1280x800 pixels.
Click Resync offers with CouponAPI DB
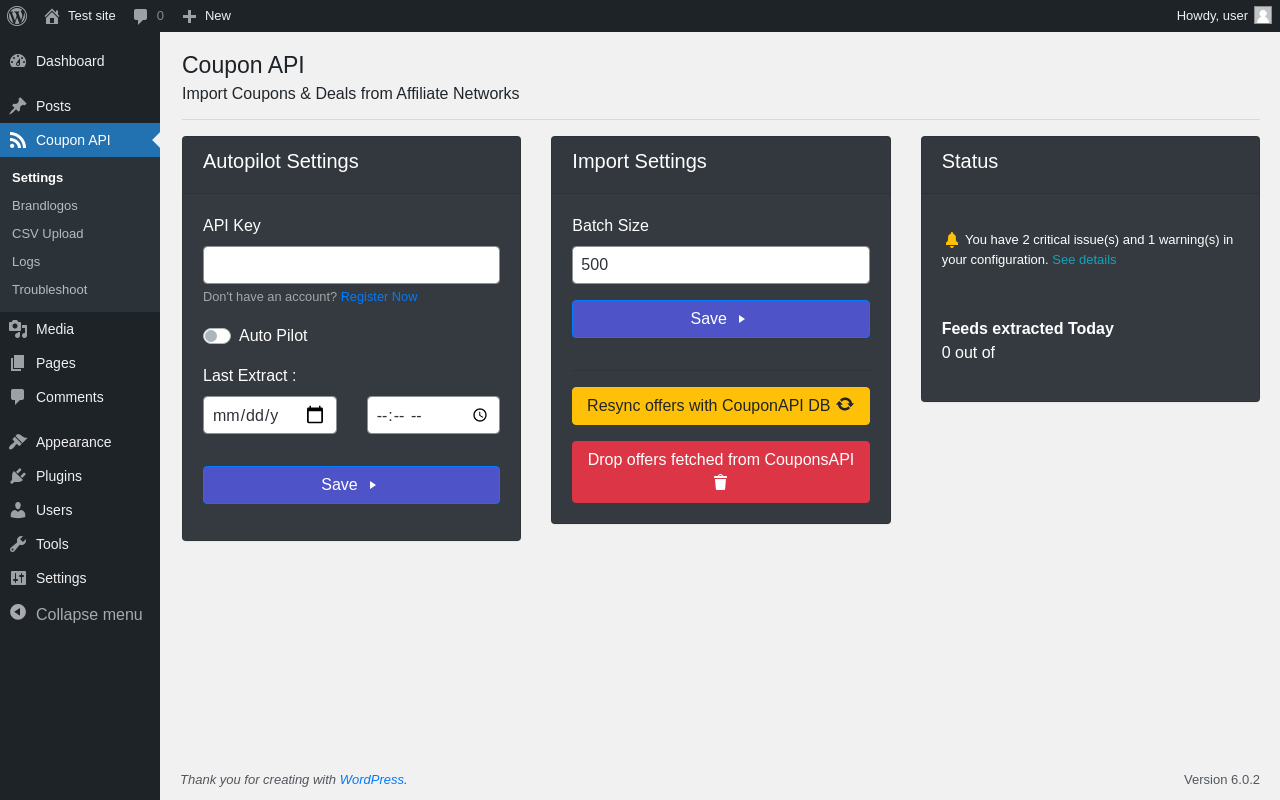click(x=720, y=406)
